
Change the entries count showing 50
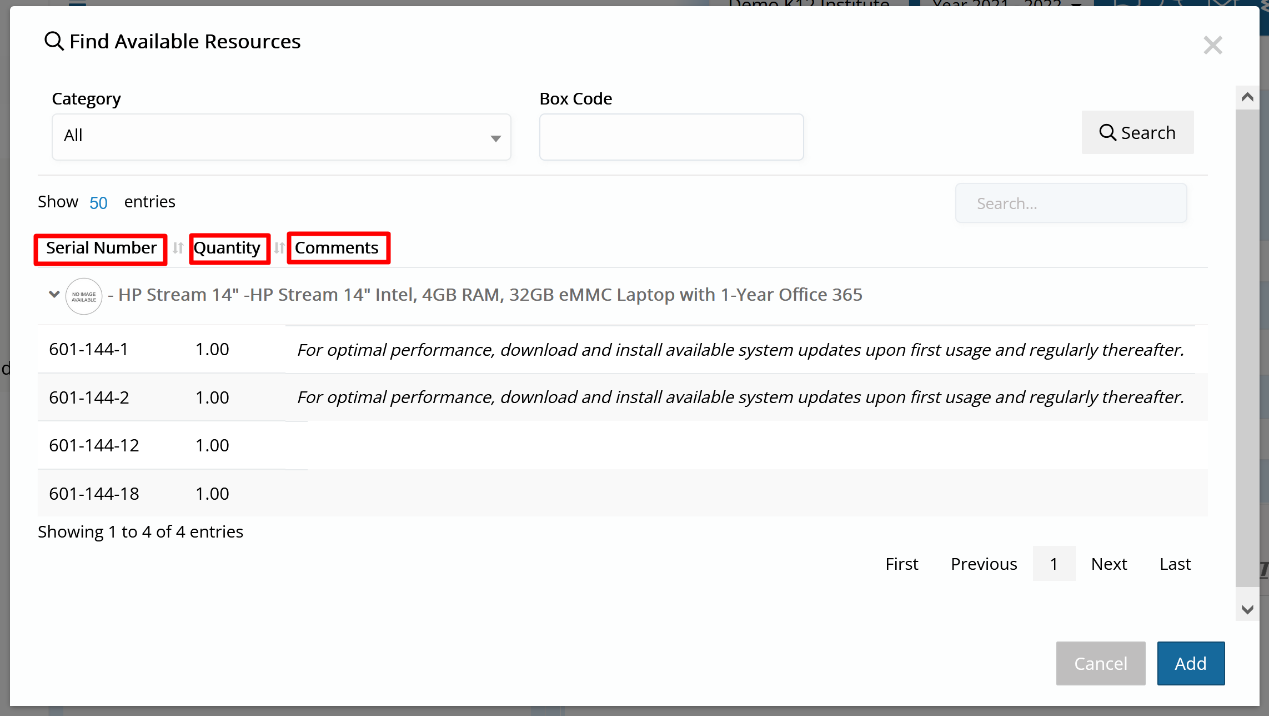[98, 203]
